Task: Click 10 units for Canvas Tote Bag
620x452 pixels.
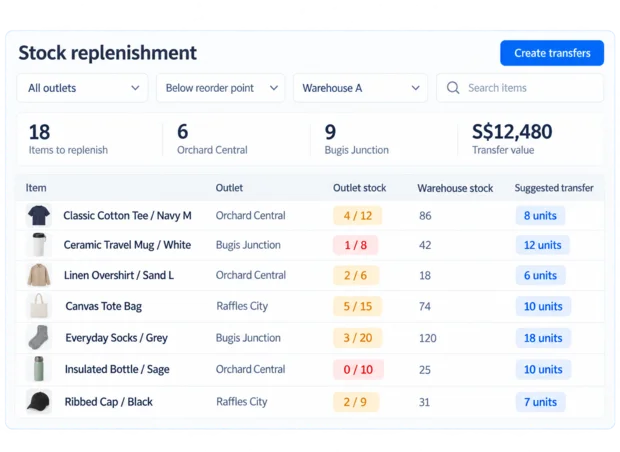Action: coord(543,306)
